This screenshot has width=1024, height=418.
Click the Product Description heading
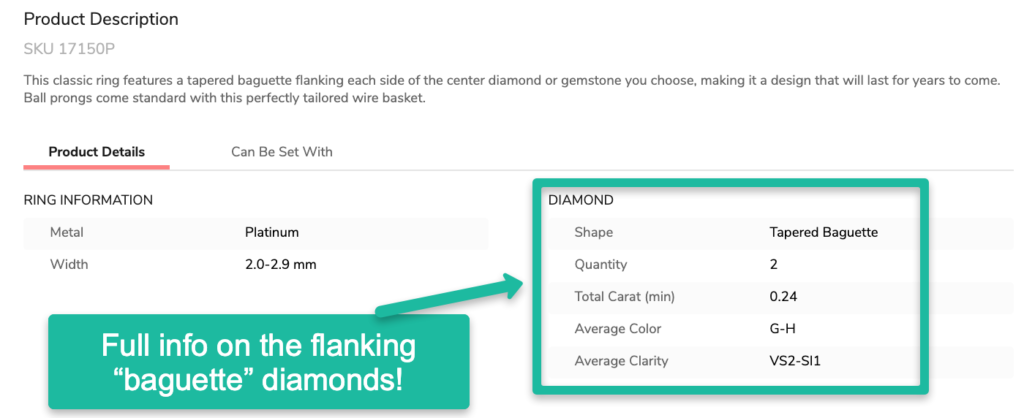[x=101, y=19]
